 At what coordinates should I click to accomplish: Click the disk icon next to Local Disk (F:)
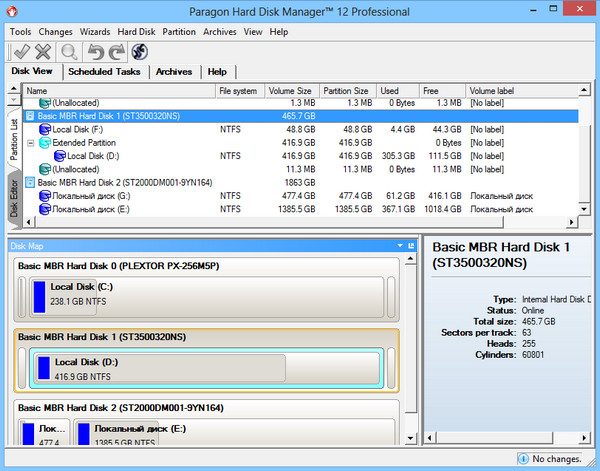pos(45,129)
